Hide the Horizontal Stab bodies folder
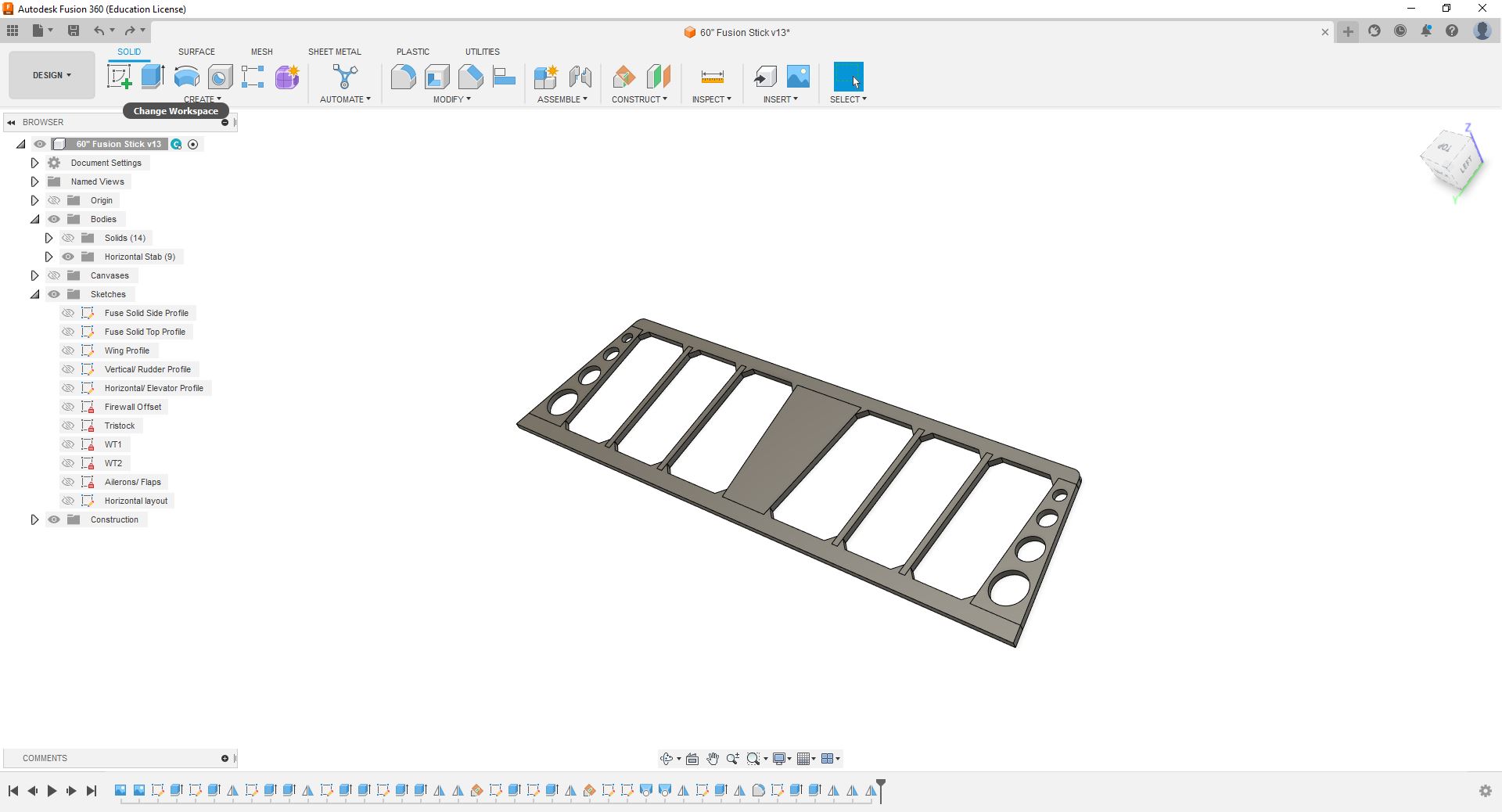 point(68,257)
